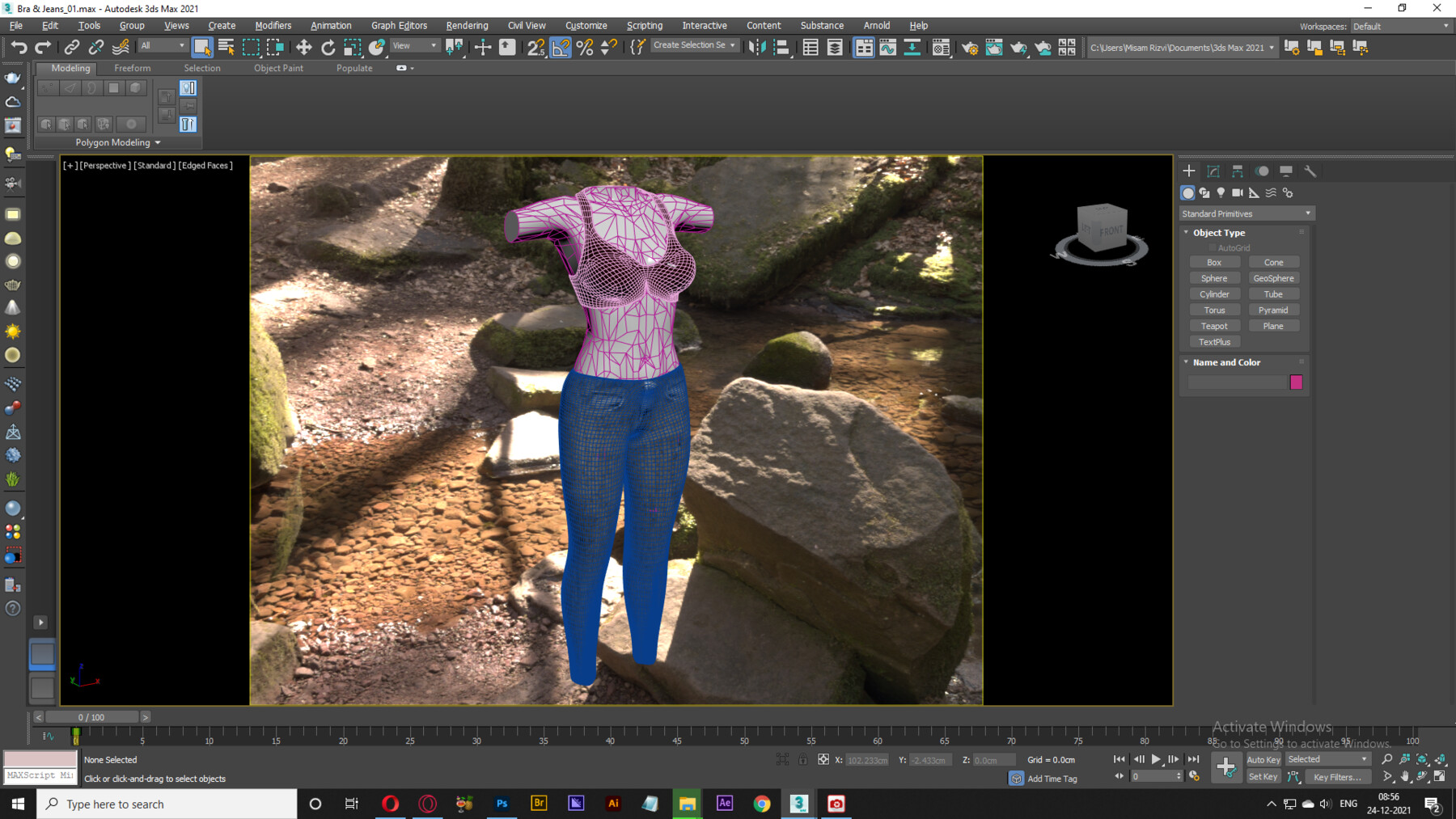Open the Standard Primitives dropdown
Viewport: 1456px width, 819px height.
(x=1246, y=213)
